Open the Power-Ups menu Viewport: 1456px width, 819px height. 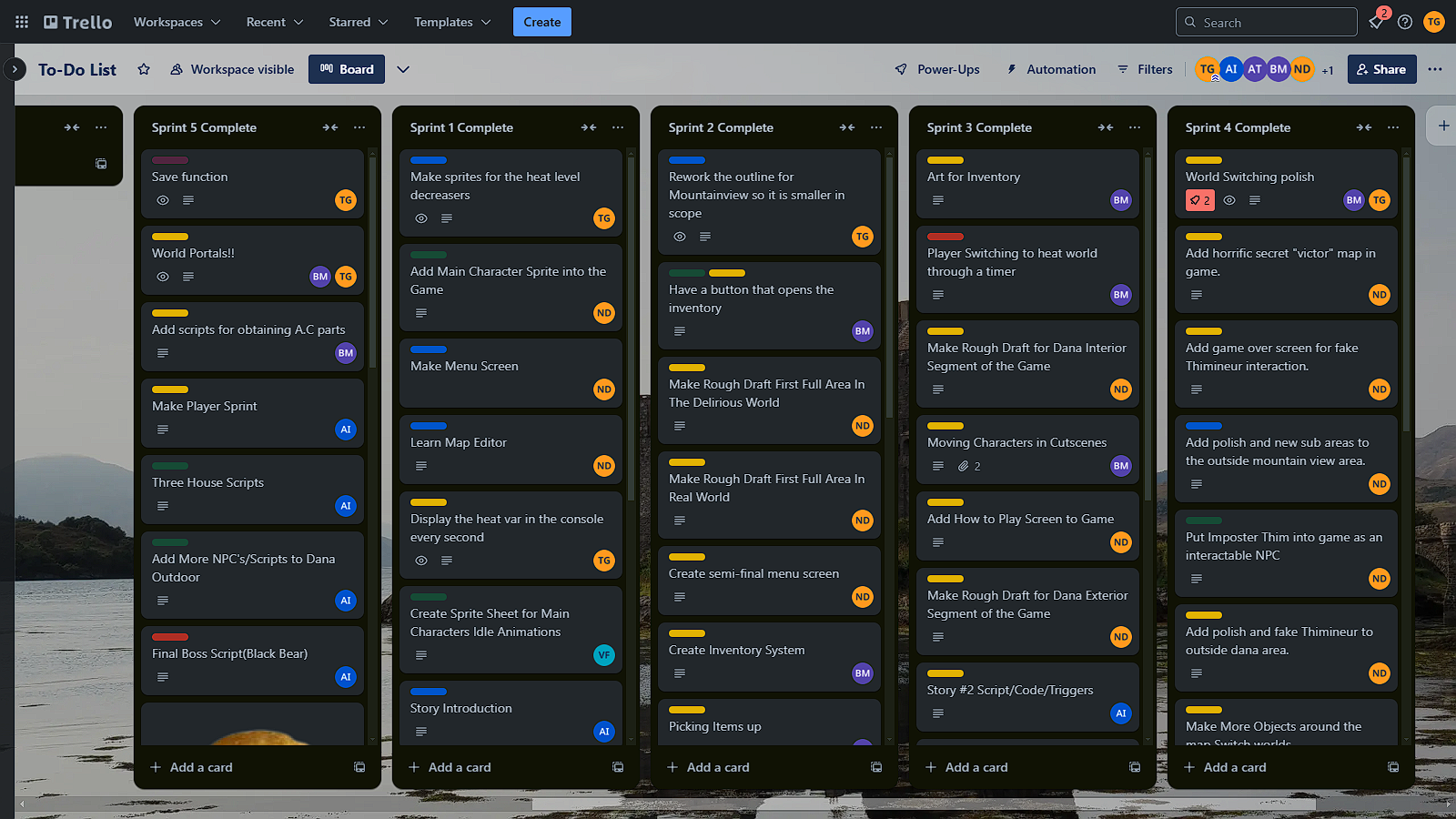click(937, 69)
